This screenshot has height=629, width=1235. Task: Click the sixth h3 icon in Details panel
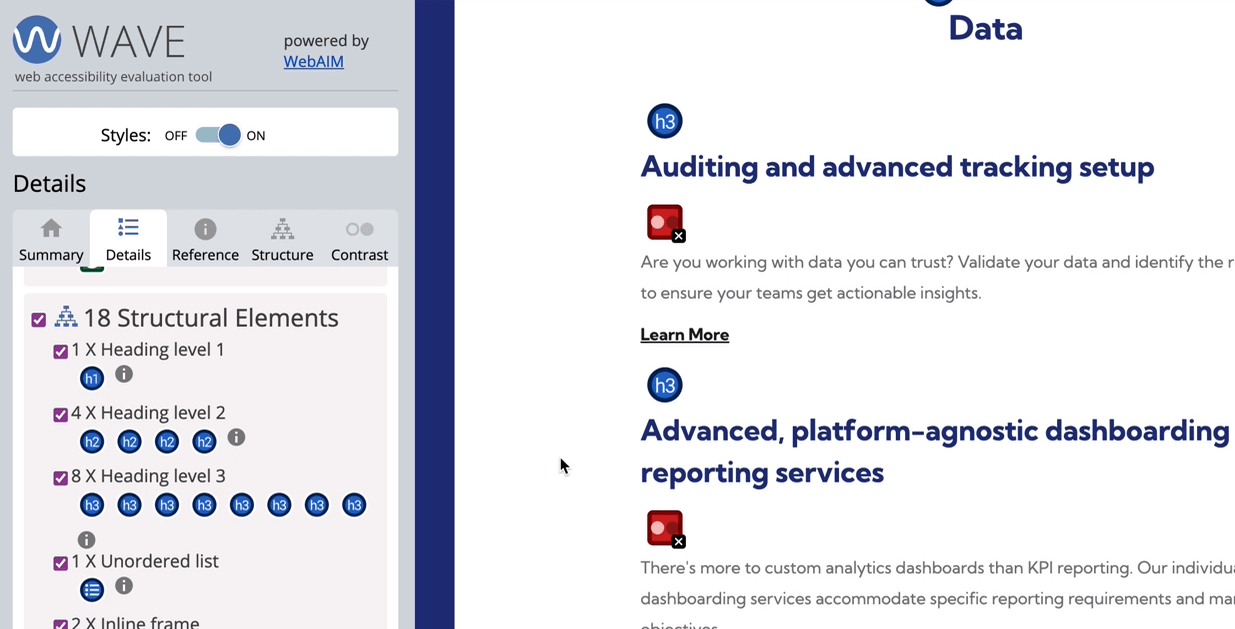click(x=279, y=505)
